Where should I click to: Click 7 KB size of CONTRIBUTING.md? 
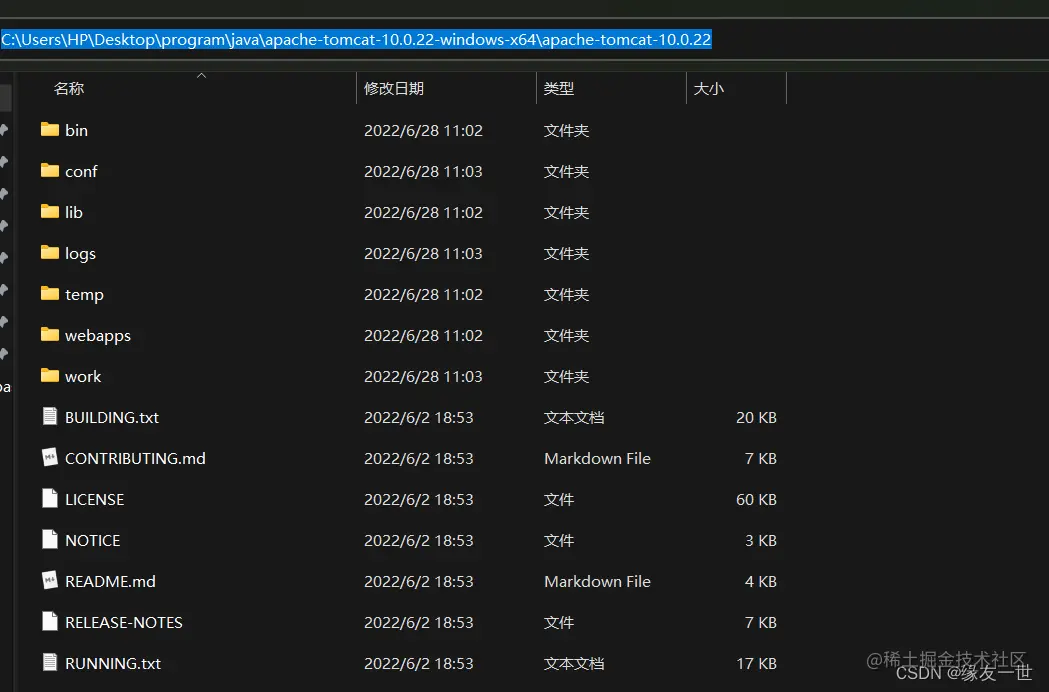point(761,458)
